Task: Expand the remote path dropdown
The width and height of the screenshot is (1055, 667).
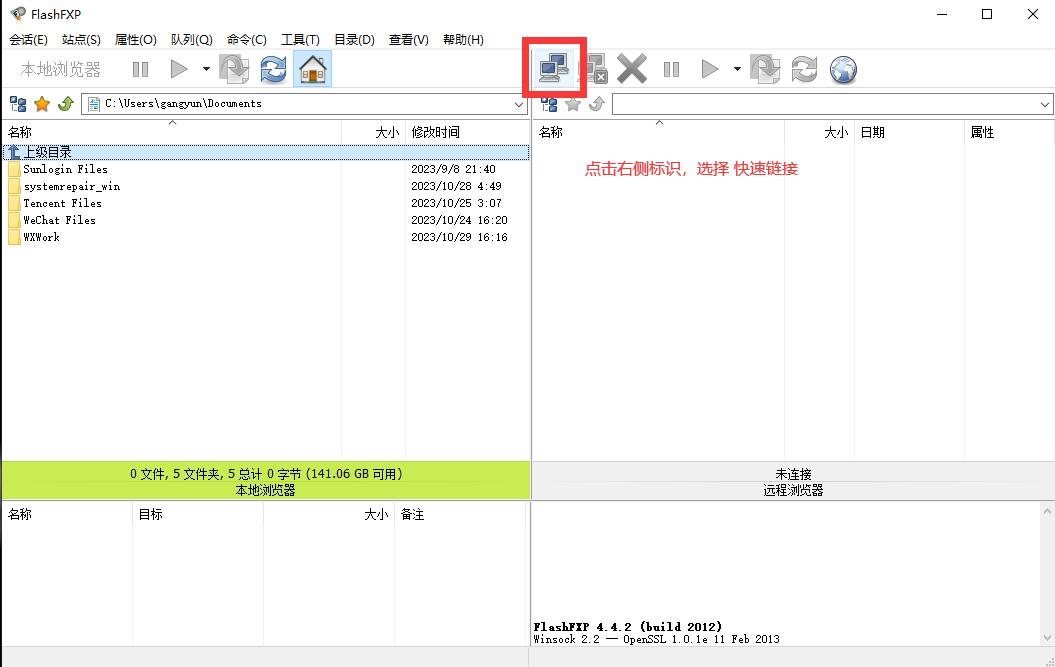Action: click(1044, 104)
